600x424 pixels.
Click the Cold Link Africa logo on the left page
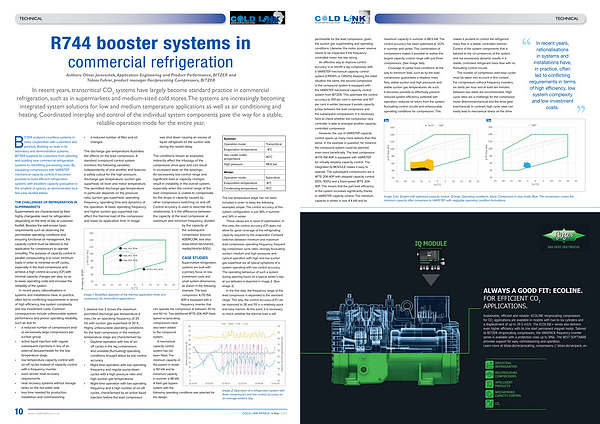[x=257, y=18]
